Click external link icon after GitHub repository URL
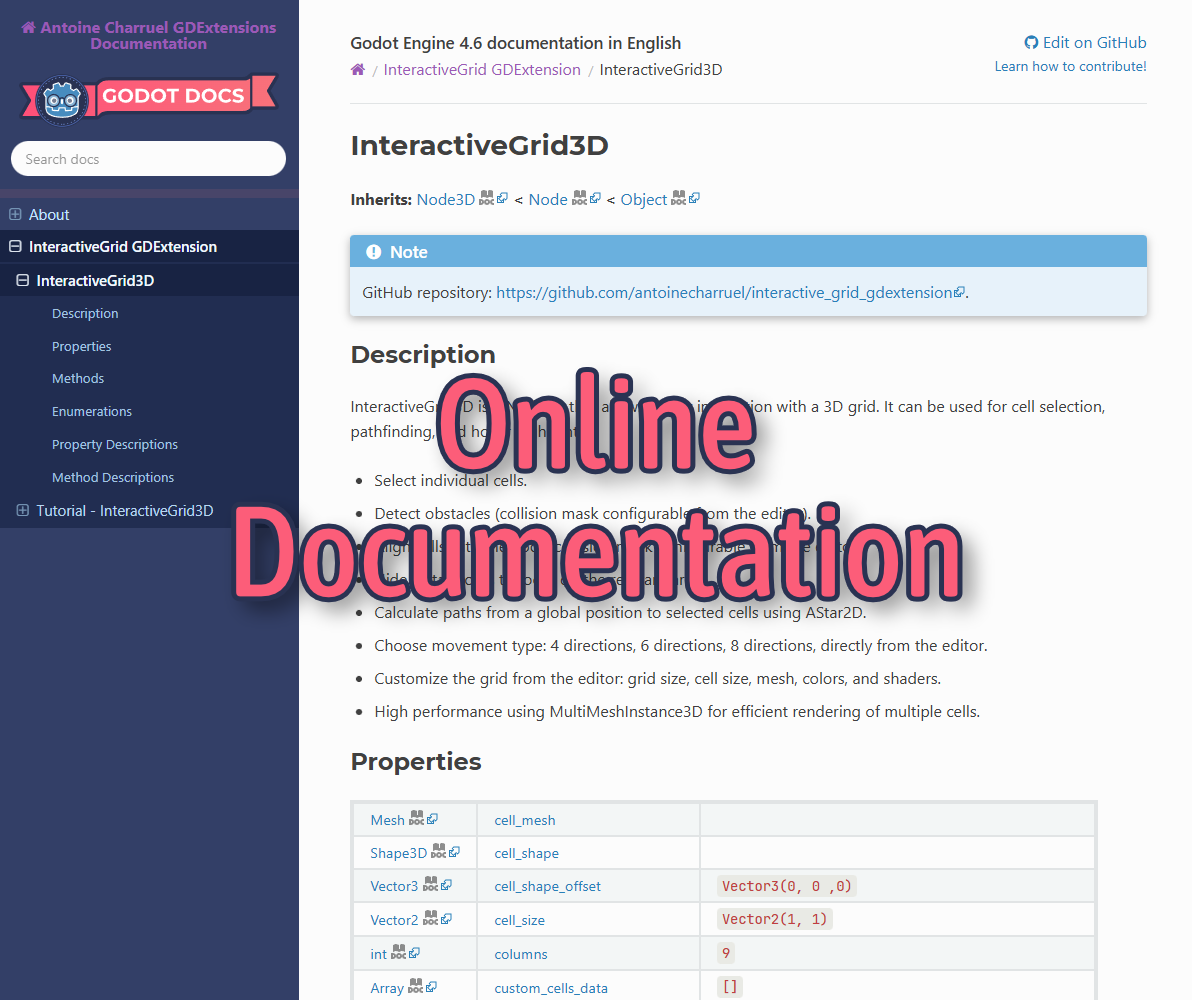Screen dimensions: 1192x1000 pyautogui.click(x=959, y=292)
